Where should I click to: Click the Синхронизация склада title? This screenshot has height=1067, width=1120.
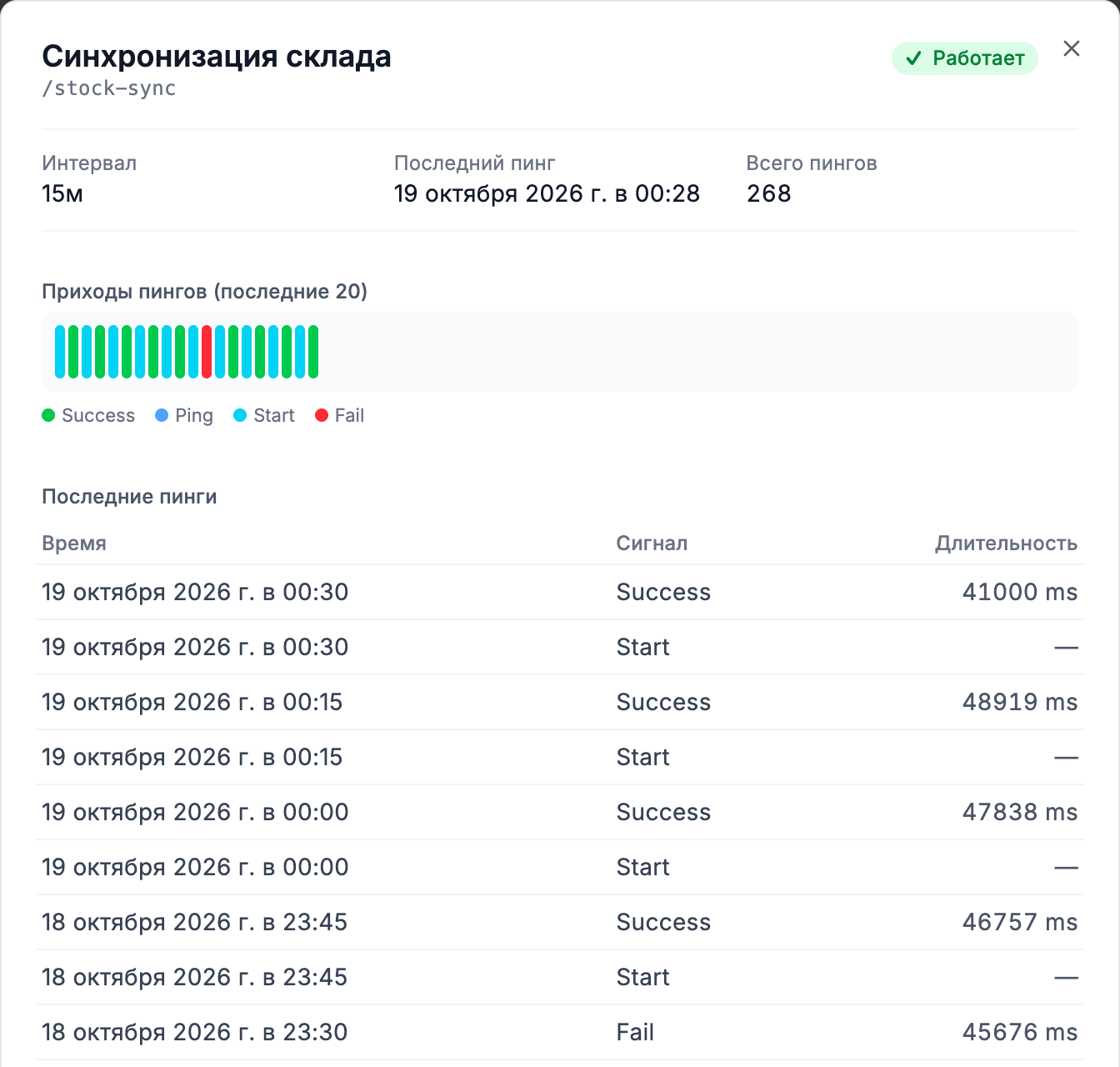tap(217, 57)
